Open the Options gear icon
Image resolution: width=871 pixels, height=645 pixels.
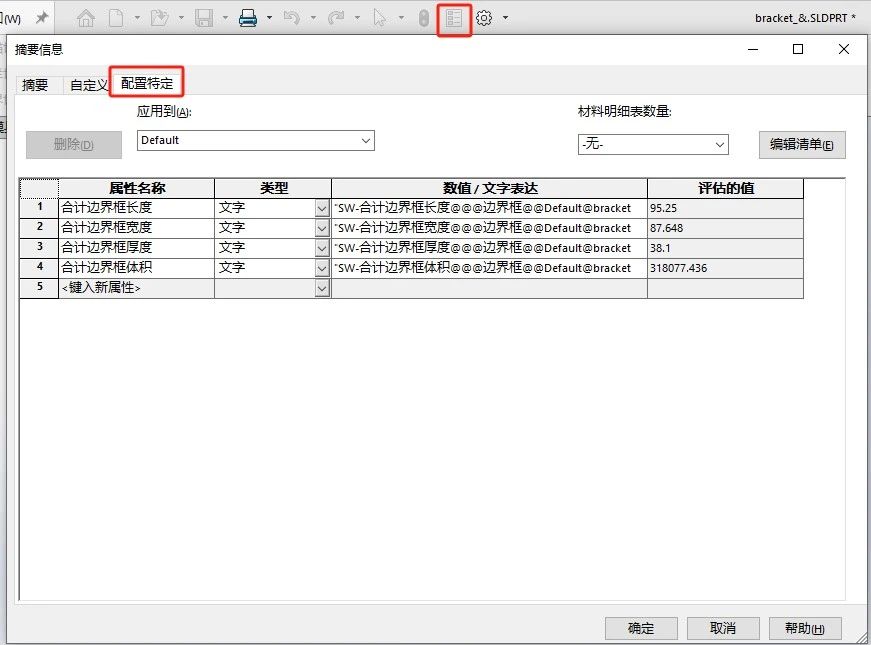(x=485, y=18)
